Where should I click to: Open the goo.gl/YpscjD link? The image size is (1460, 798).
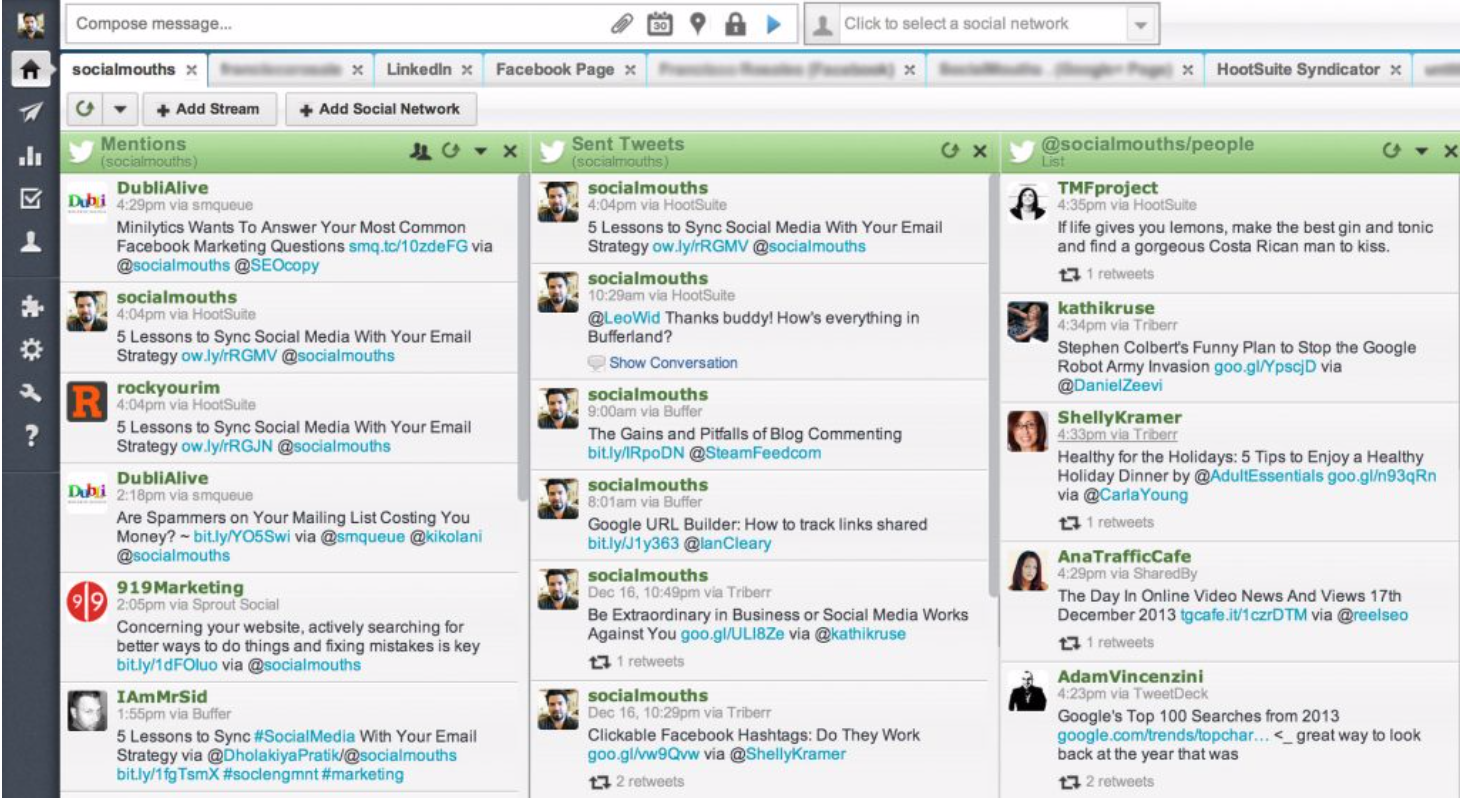pos(1263,367)
